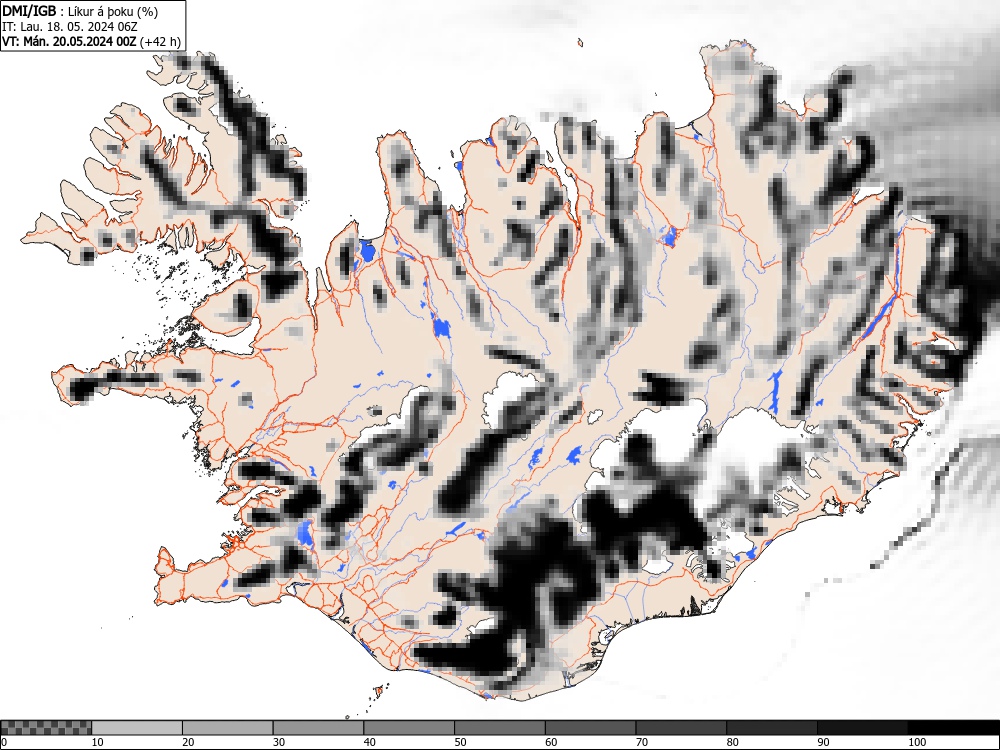The image size is (1000, 750).
Task: Click the 90-100 percent black legend swatch
Action: point(862,728)
